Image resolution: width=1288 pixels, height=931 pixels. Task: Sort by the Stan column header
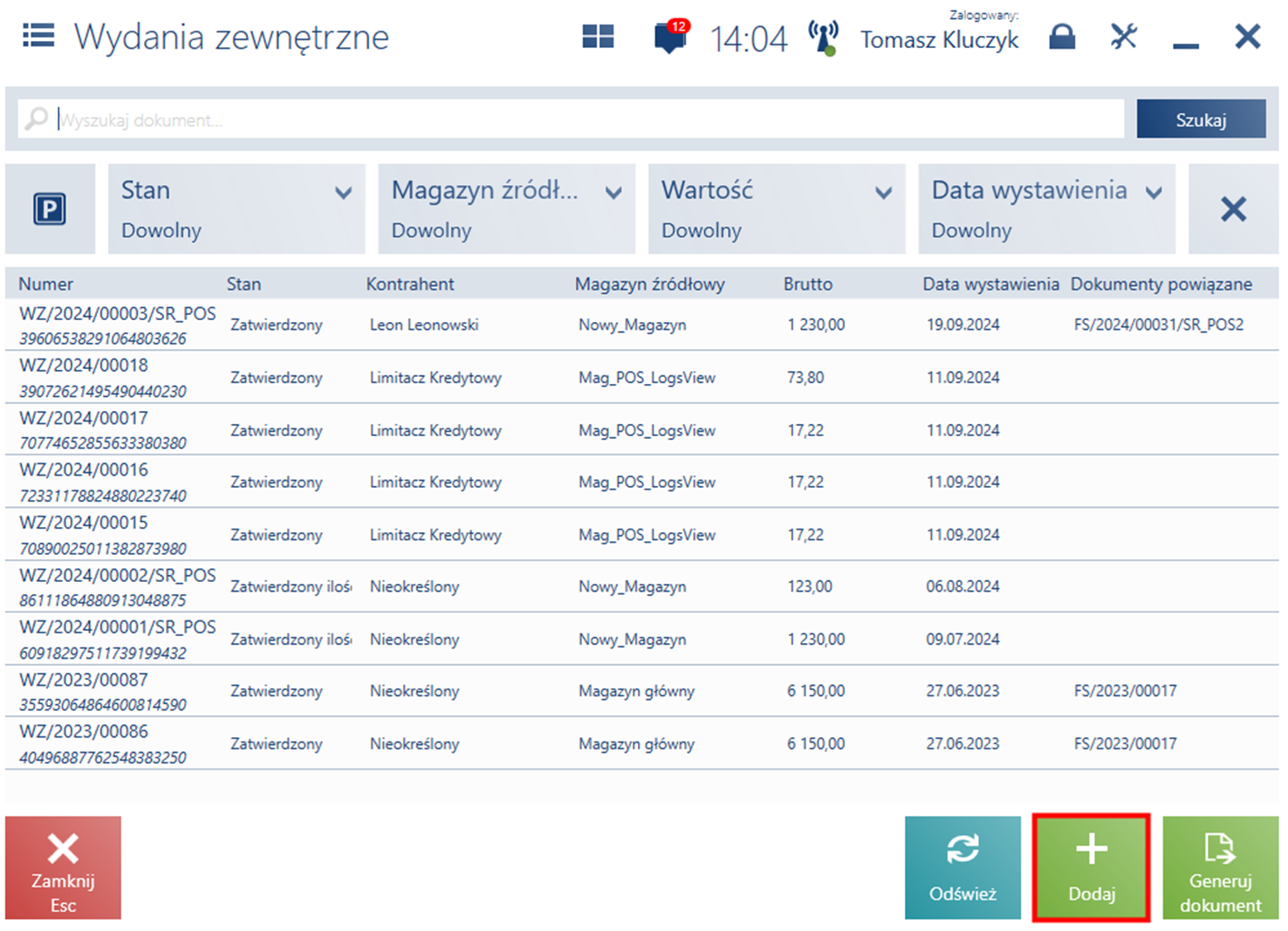(243, 284)
